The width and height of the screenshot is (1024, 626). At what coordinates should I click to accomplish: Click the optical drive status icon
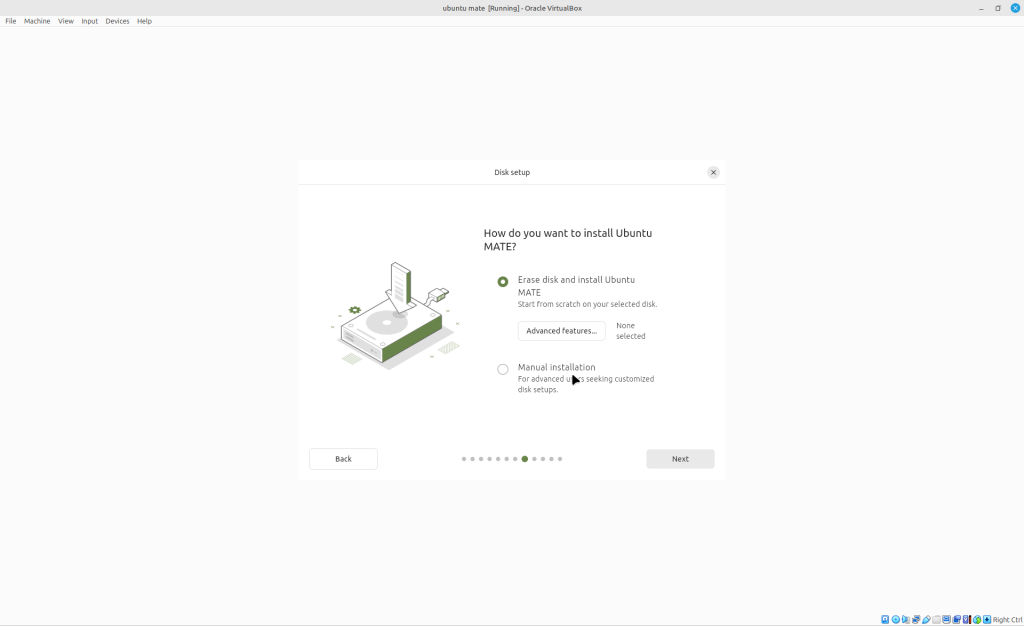[x=895, y=619]
